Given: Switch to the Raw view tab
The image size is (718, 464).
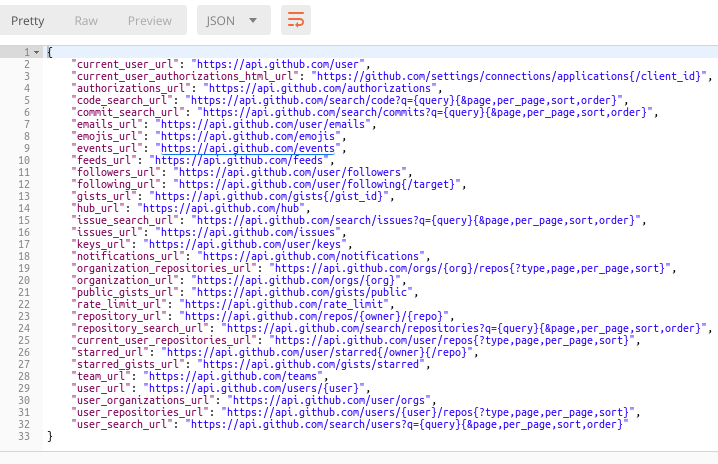Looking at the screenshot, I should click(86, 20).
